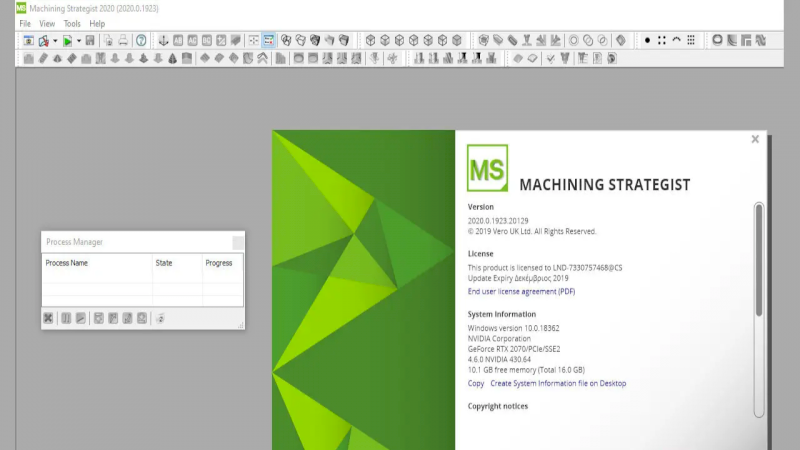Click the pause process icon in Process Manager
800x450 pixels.
[x=66, y=318]
